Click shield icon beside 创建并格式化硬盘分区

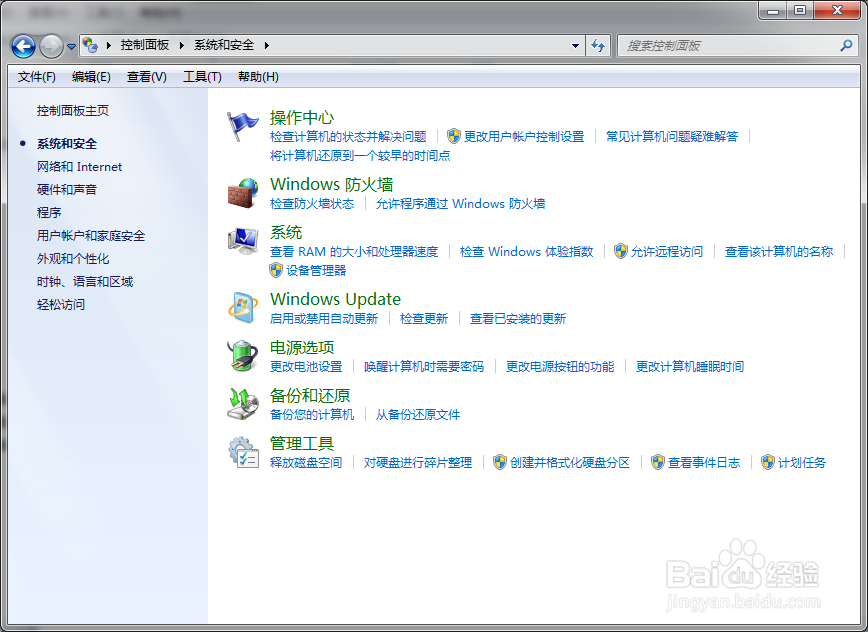tap(500, 462)
